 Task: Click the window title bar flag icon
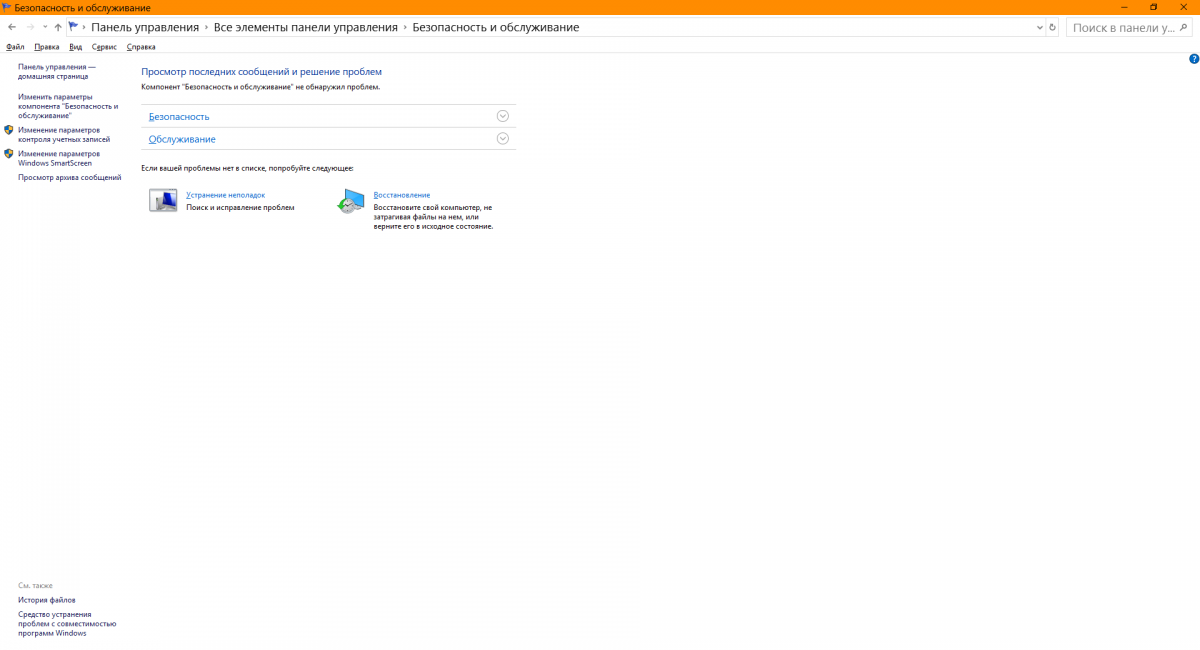7,7
